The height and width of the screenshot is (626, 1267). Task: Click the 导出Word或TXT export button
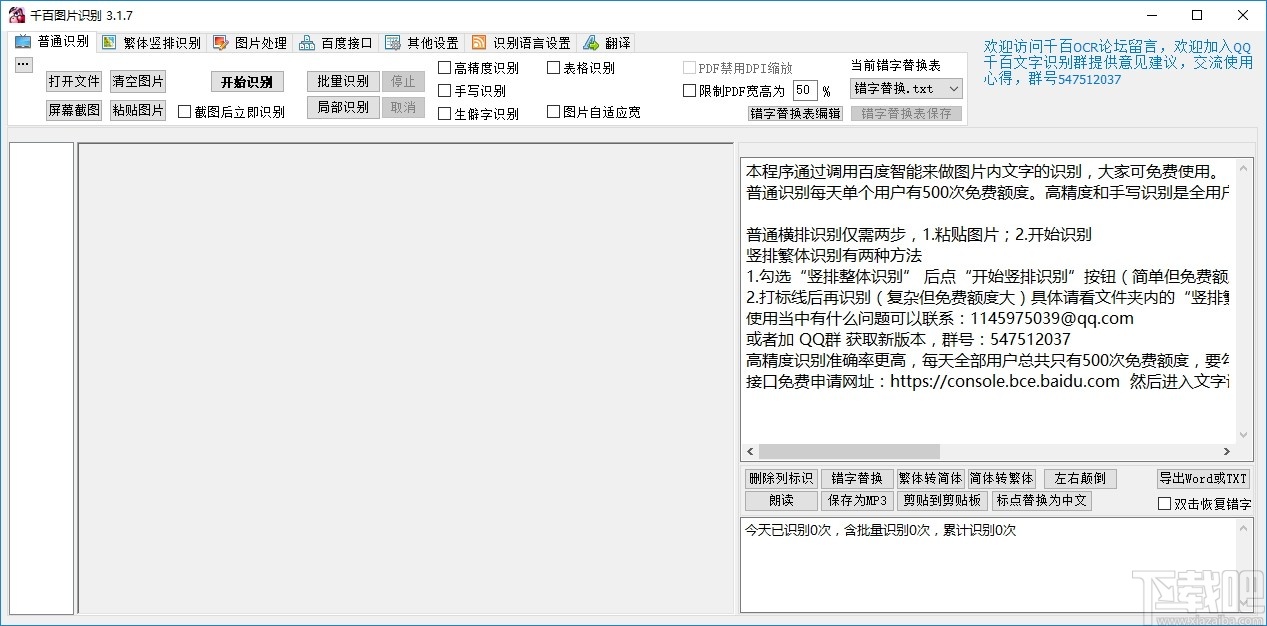click(x=1202, y=478)
